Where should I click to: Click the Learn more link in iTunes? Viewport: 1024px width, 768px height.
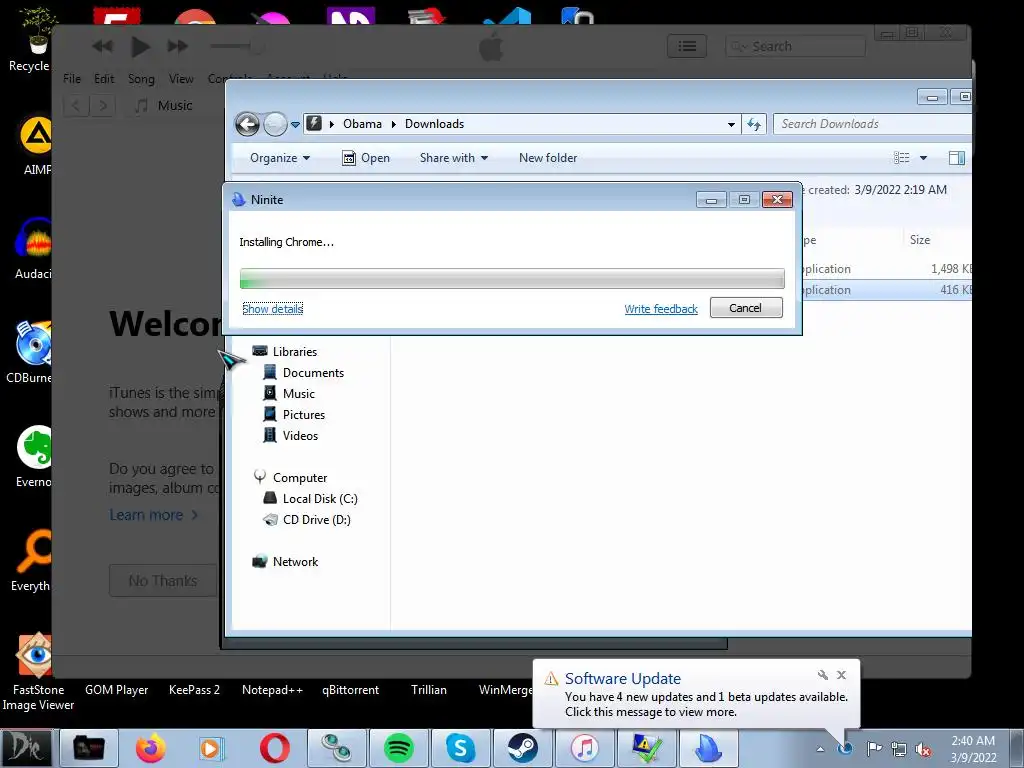153,515
